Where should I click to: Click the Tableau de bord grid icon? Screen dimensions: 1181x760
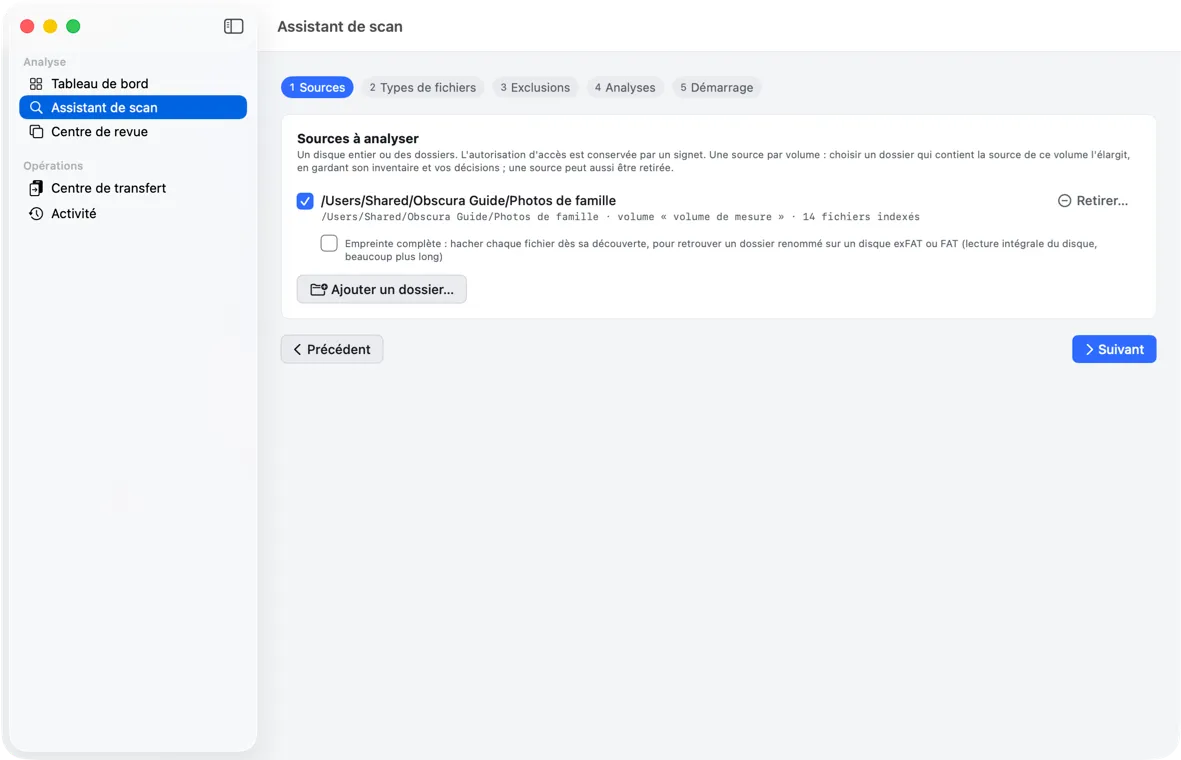coord(36,84)
